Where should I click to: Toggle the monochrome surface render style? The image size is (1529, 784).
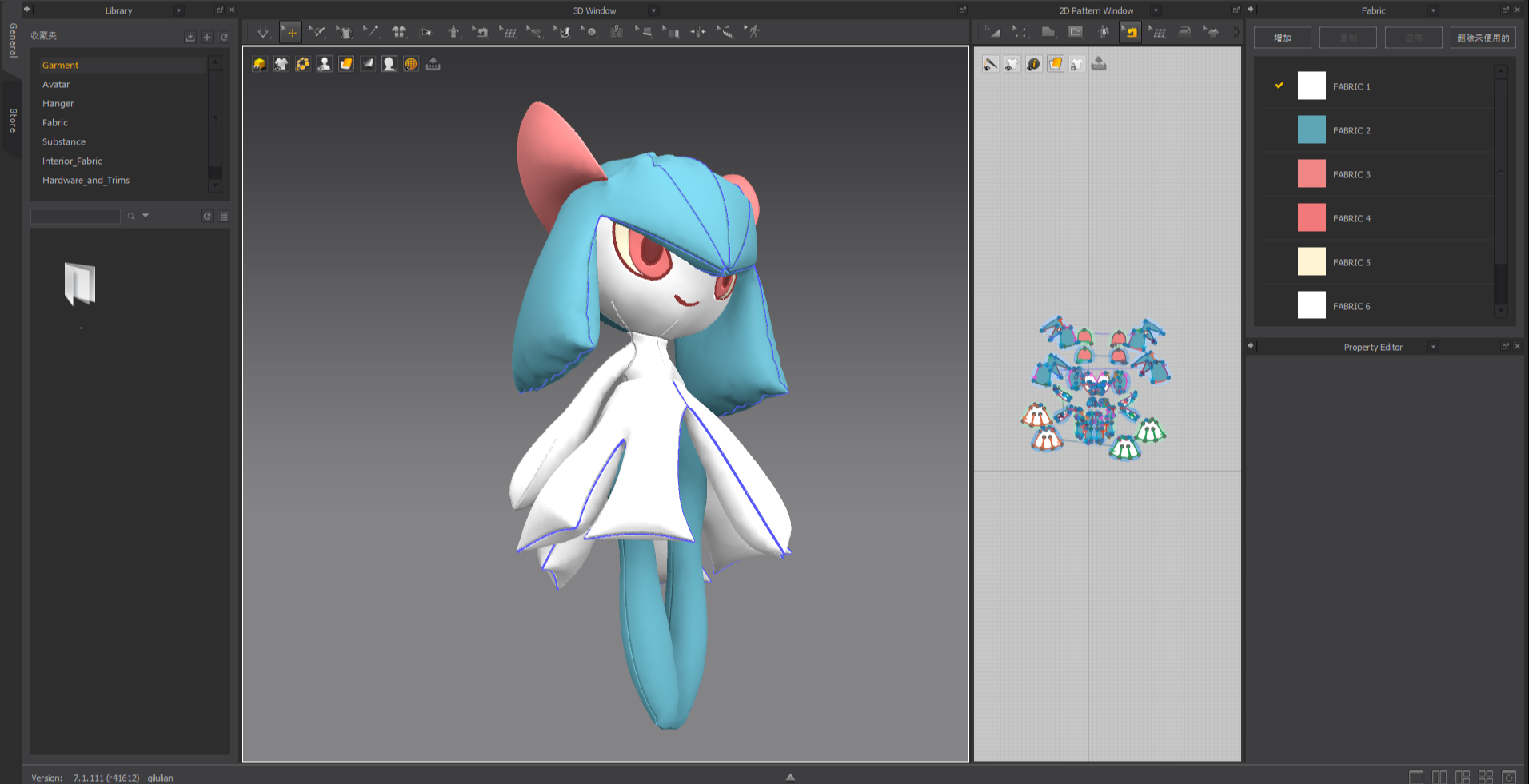367,64
